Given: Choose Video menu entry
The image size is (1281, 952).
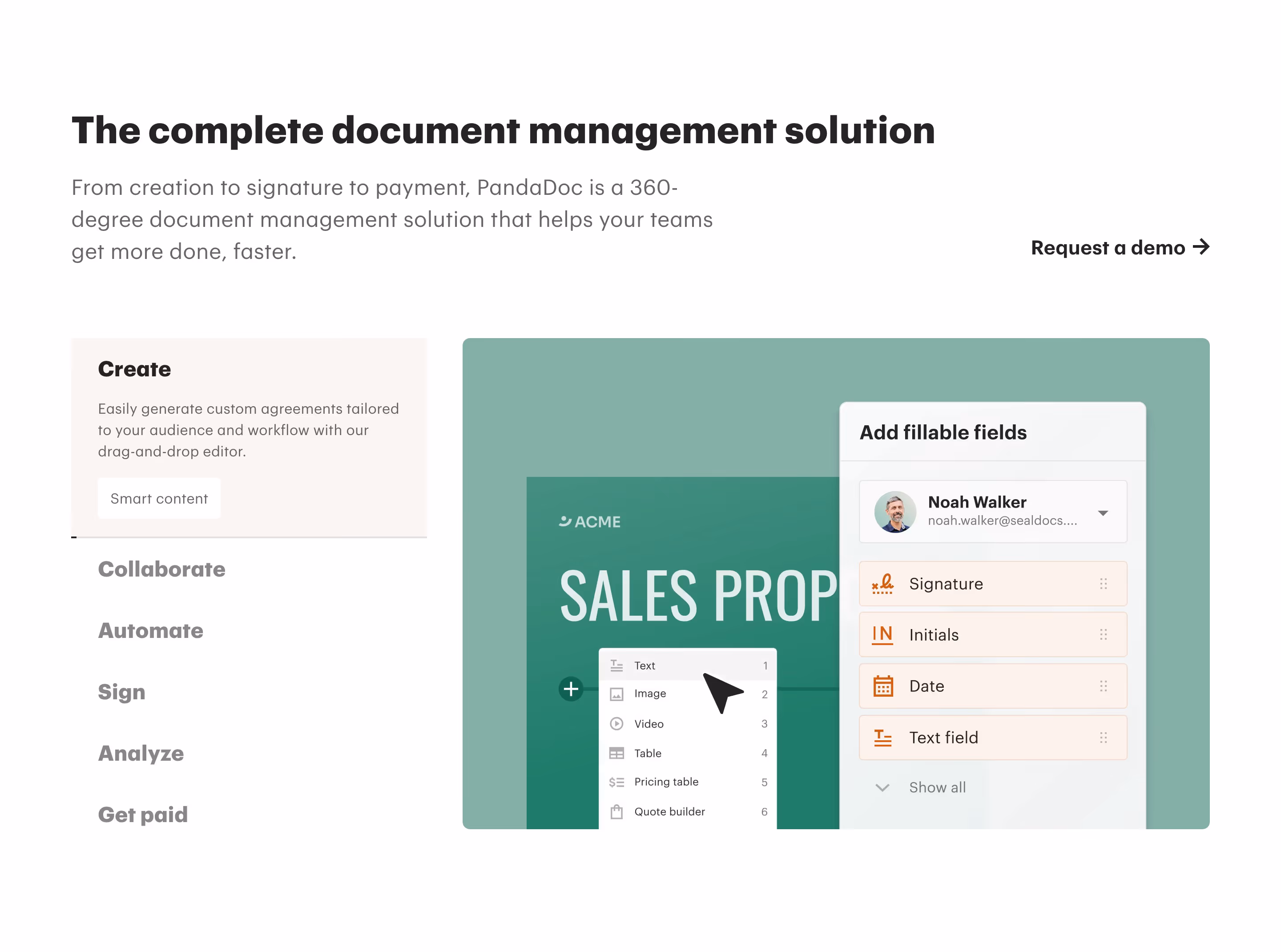Looking at the screenshot, I should [x=688, y=724].
